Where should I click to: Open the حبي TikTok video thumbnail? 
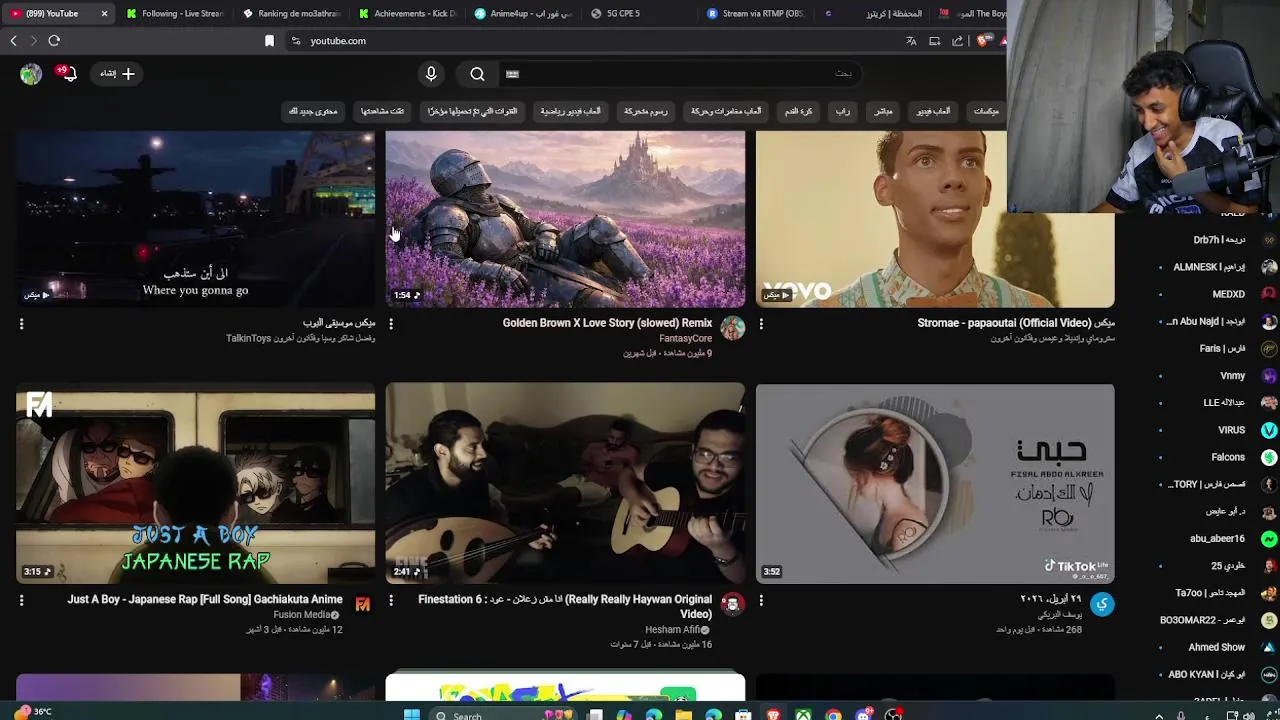(x=935, y=483)
